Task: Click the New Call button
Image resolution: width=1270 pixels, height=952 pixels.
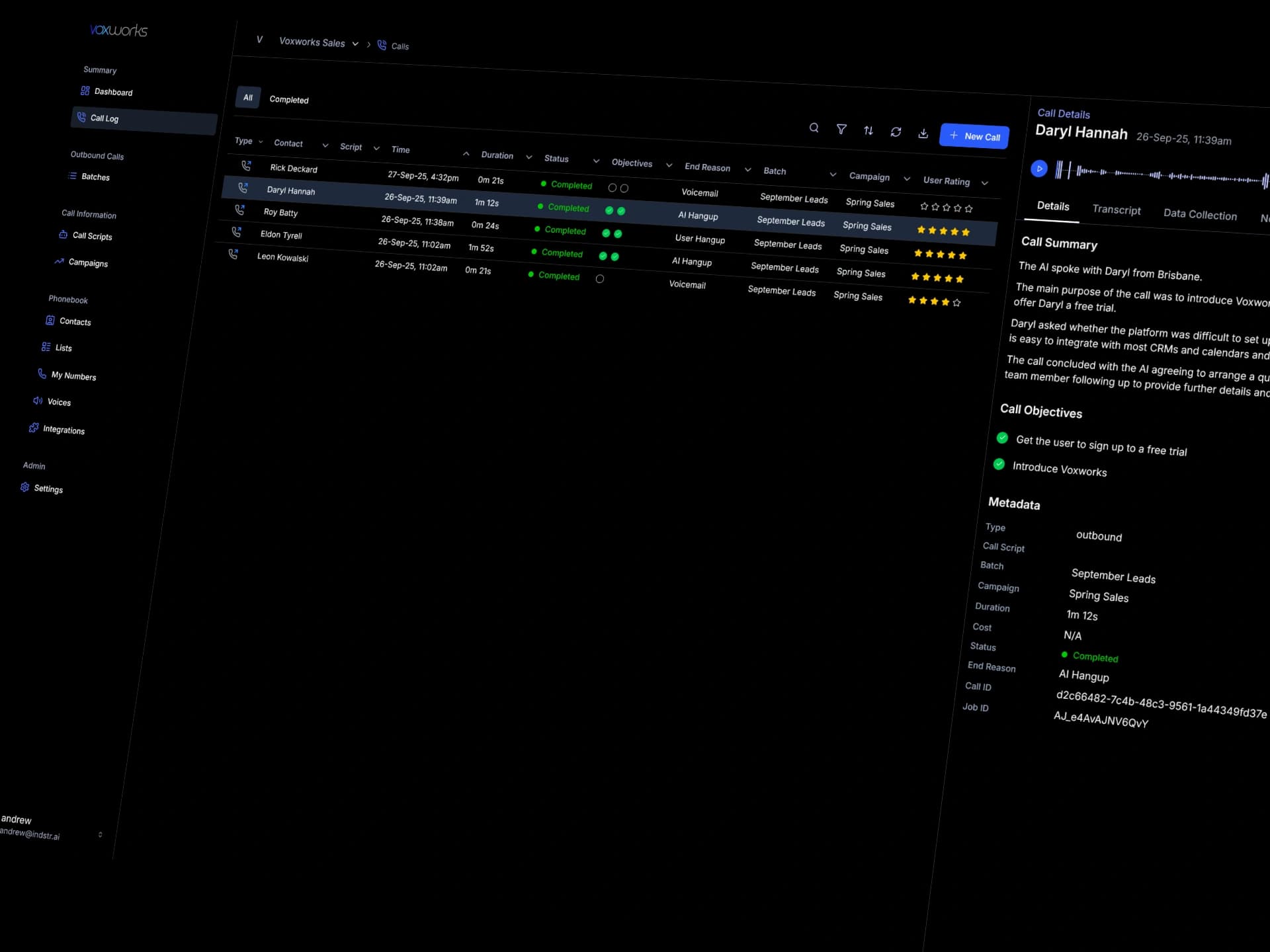Action: [x=974, y=136]
